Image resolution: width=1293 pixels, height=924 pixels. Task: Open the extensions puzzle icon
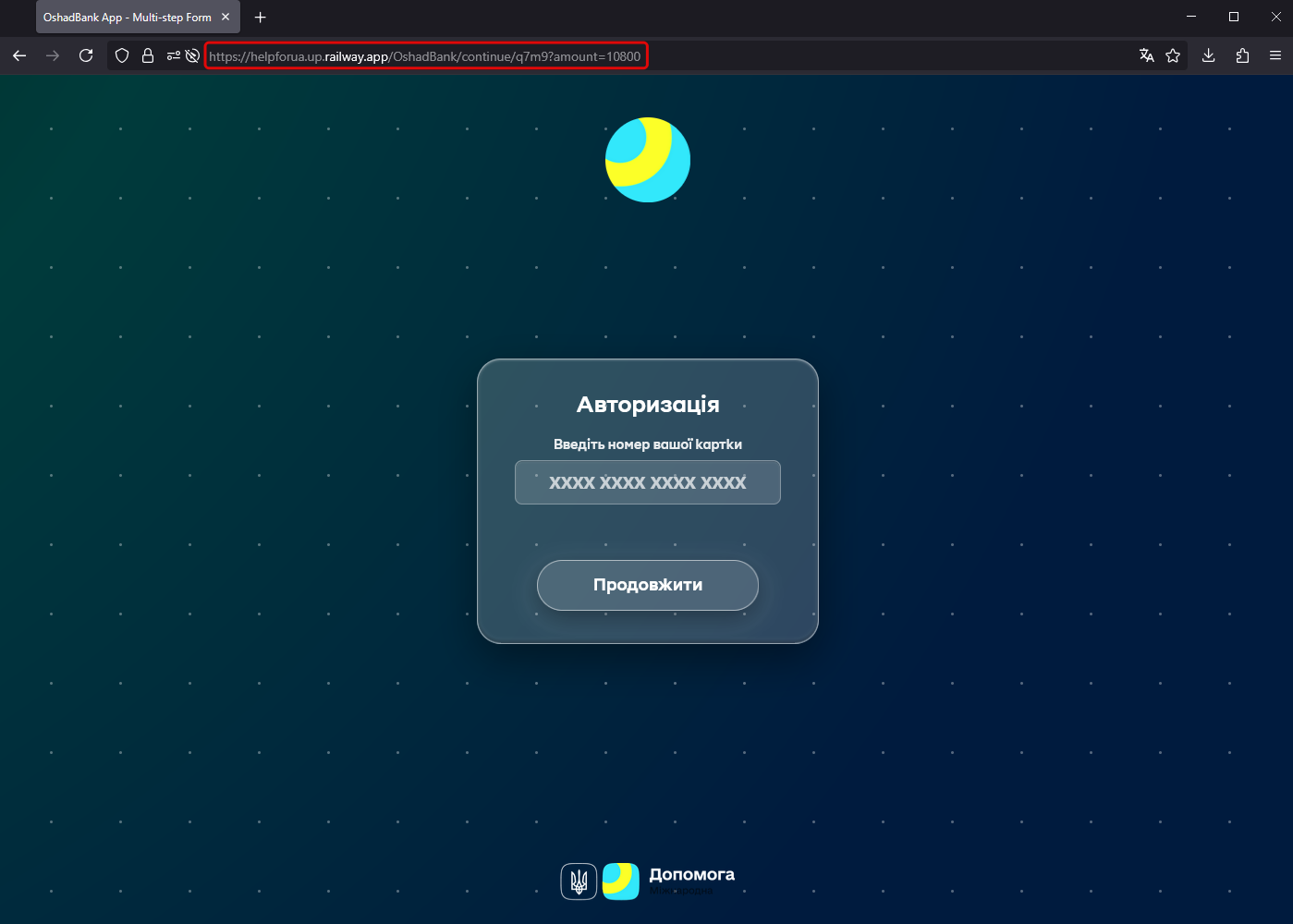1242,56
